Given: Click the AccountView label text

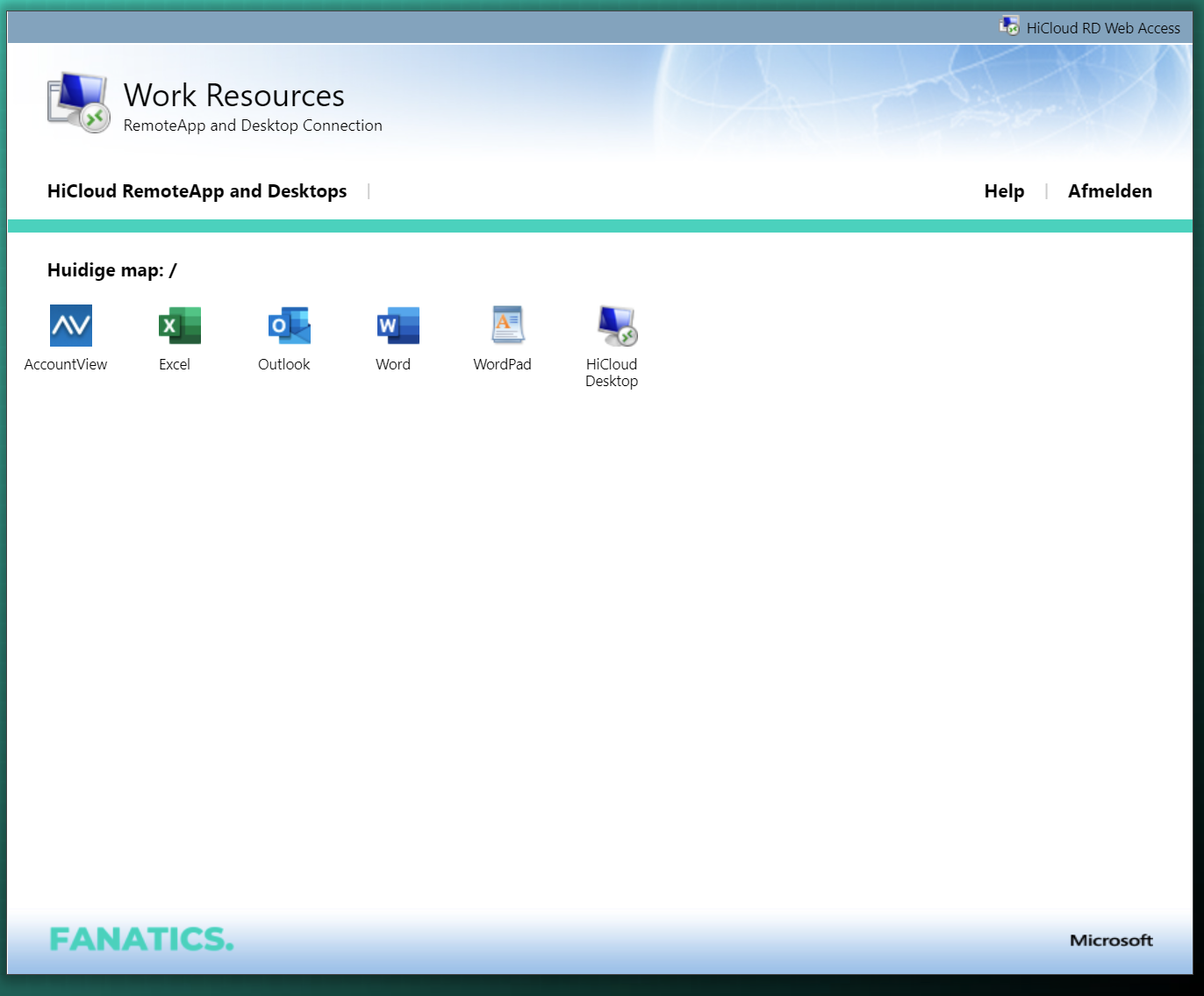Looking at the screenshot, I should 66,364.
